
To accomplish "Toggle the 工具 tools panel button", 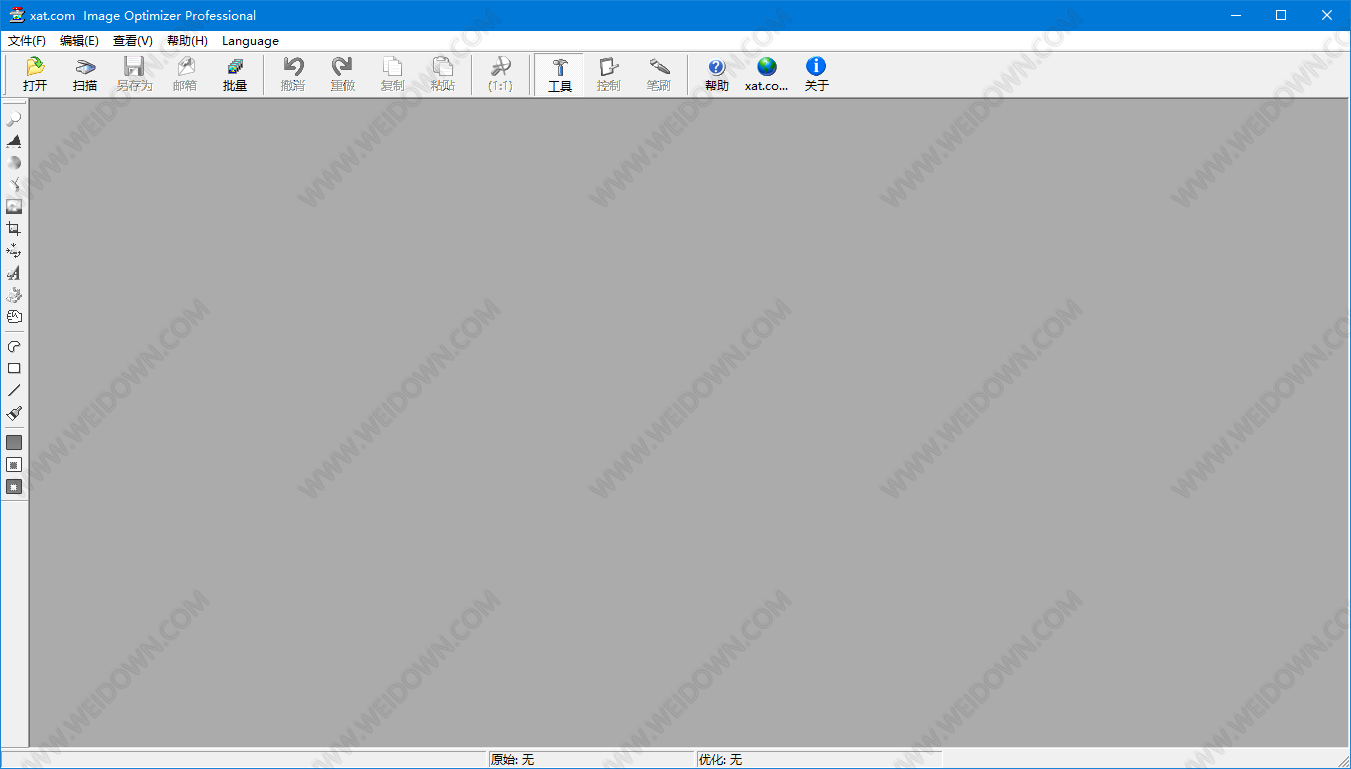I will 560,75.
